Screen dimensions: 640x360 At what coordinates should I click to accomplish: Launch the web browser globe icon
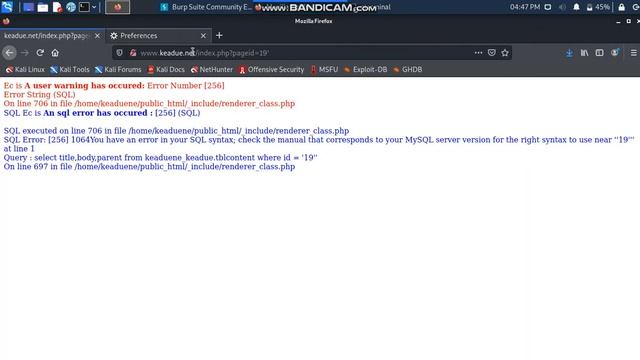click(71, 7)
